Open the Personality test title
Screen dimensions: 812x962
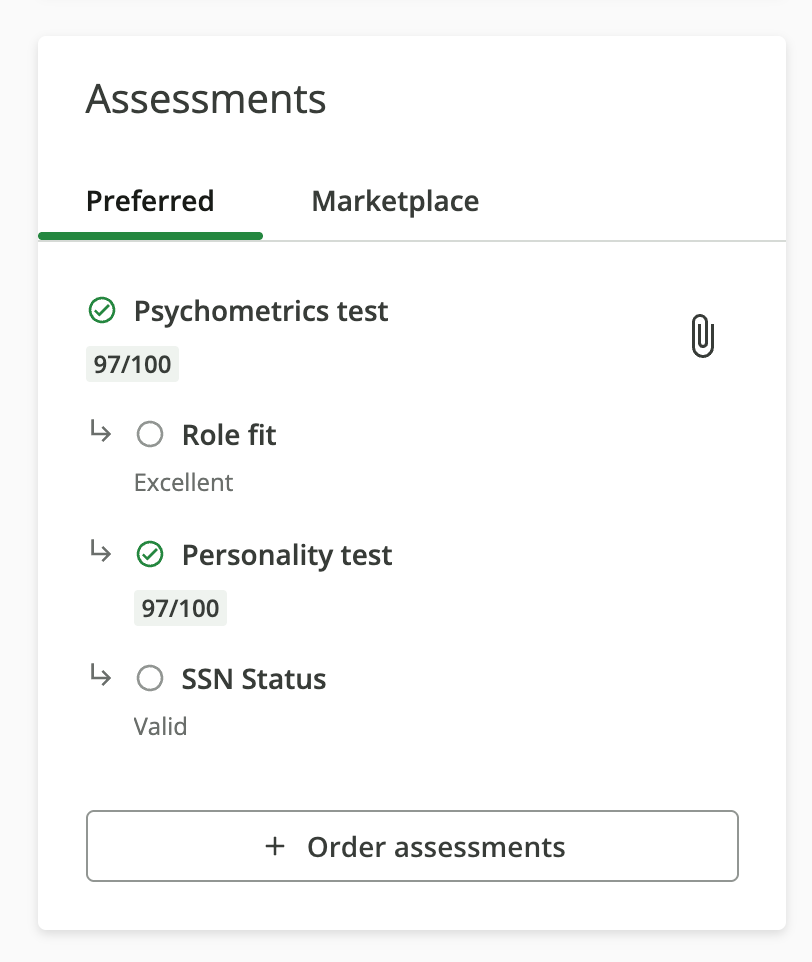pyautogui.click(x=287, y=555)
